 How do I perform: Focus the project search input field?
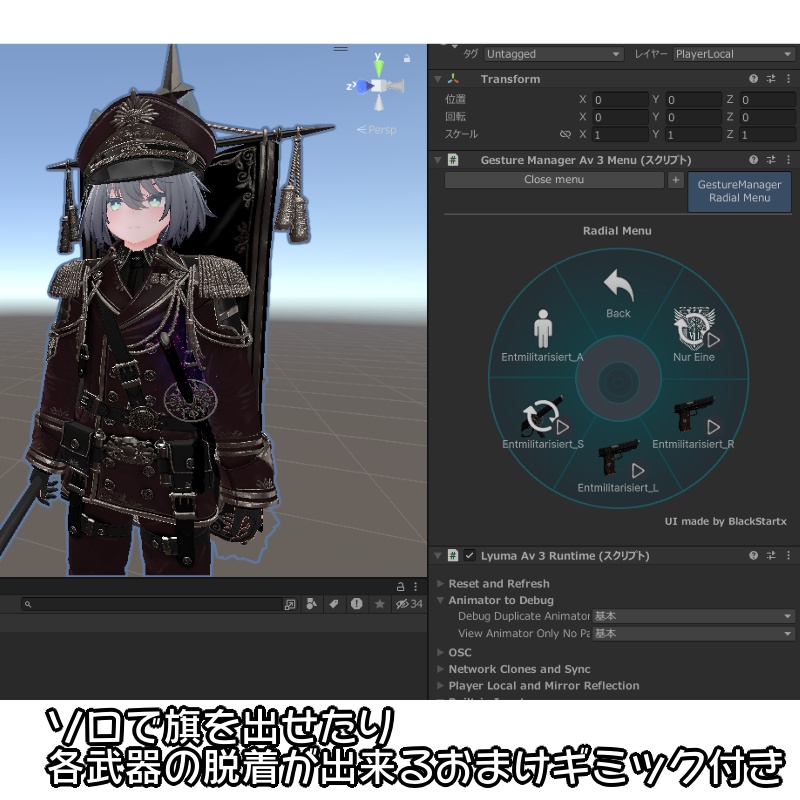152,604
